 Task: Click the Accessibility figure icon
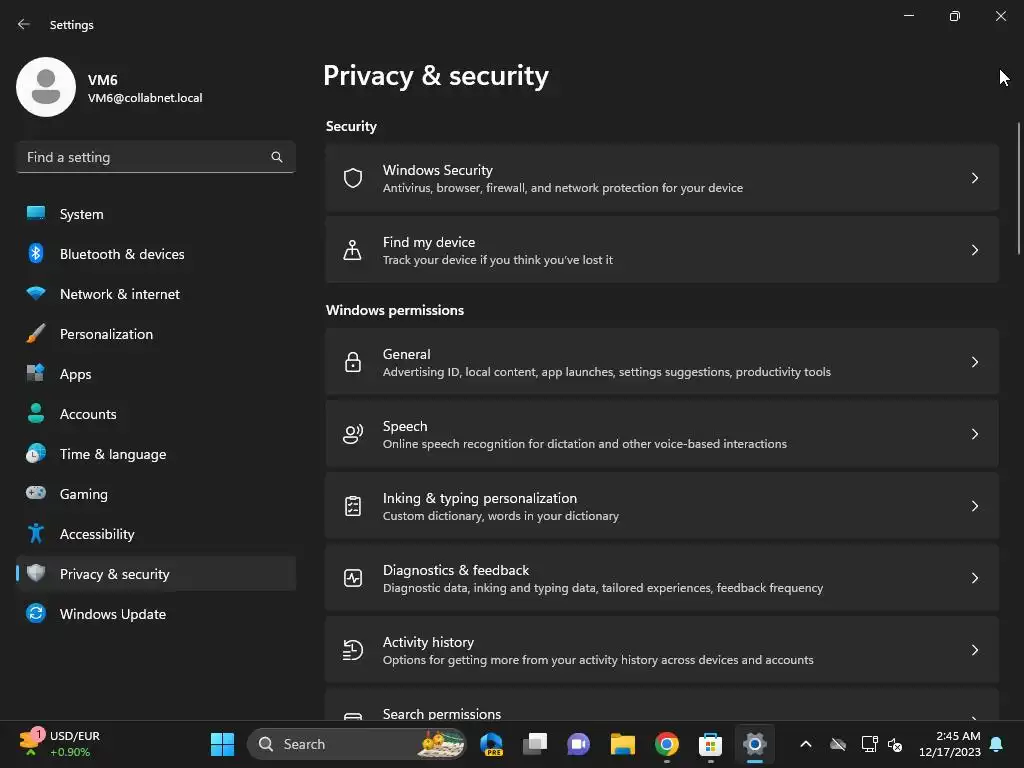[x=36, y=534]
